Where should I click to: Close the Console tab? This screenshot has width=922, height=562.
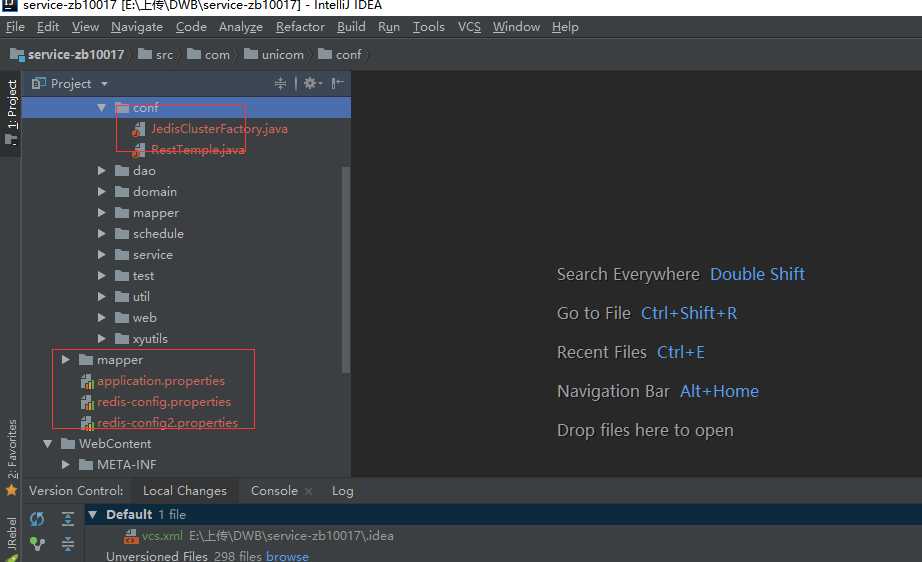[x=308, y=491]
